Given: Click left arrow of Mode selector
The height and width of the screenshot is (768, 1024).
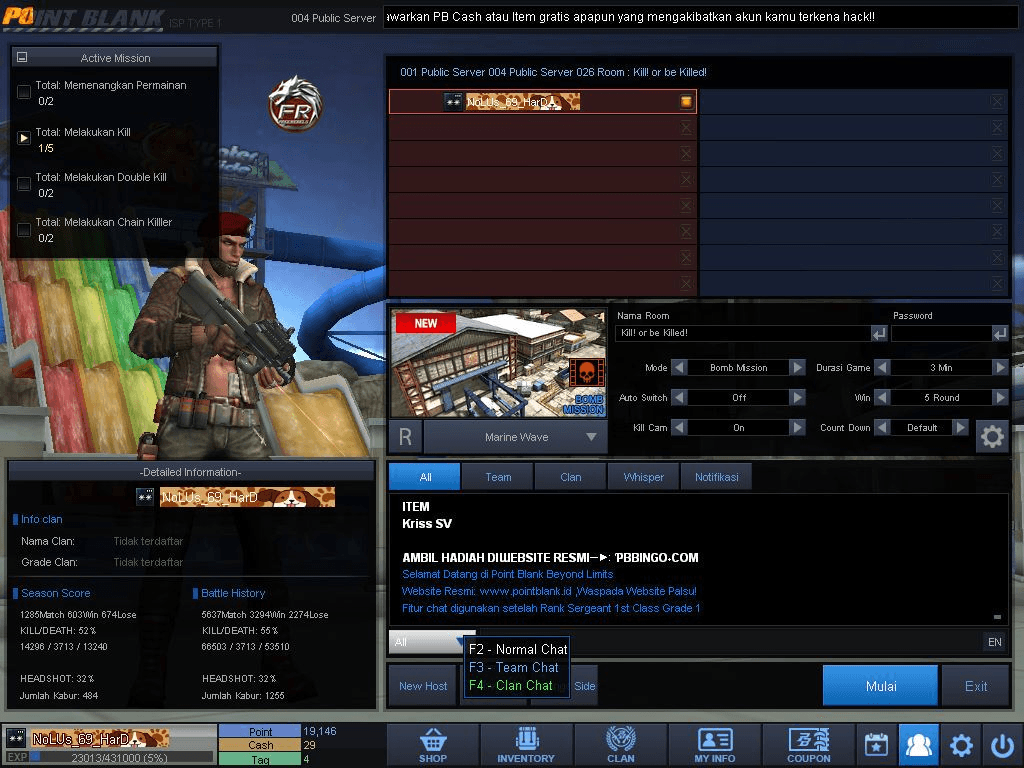Looking at the screenshot, I should click(679, 368).
